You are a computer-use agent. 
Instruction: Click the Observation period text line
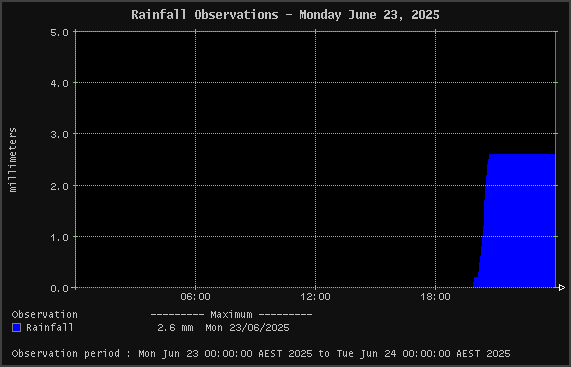point(261,354)
